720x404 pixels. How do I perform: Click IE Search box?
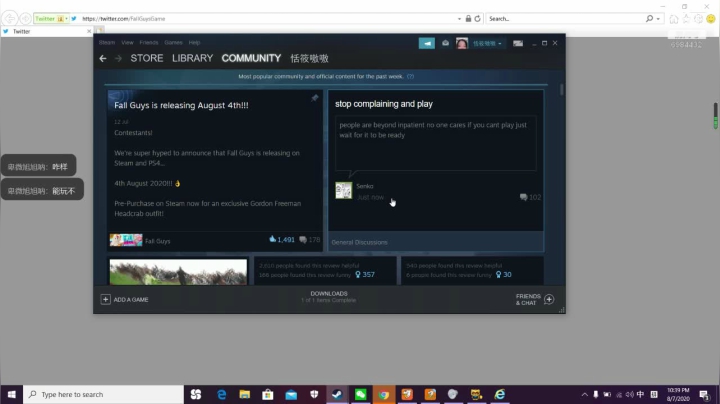(565, 19)
